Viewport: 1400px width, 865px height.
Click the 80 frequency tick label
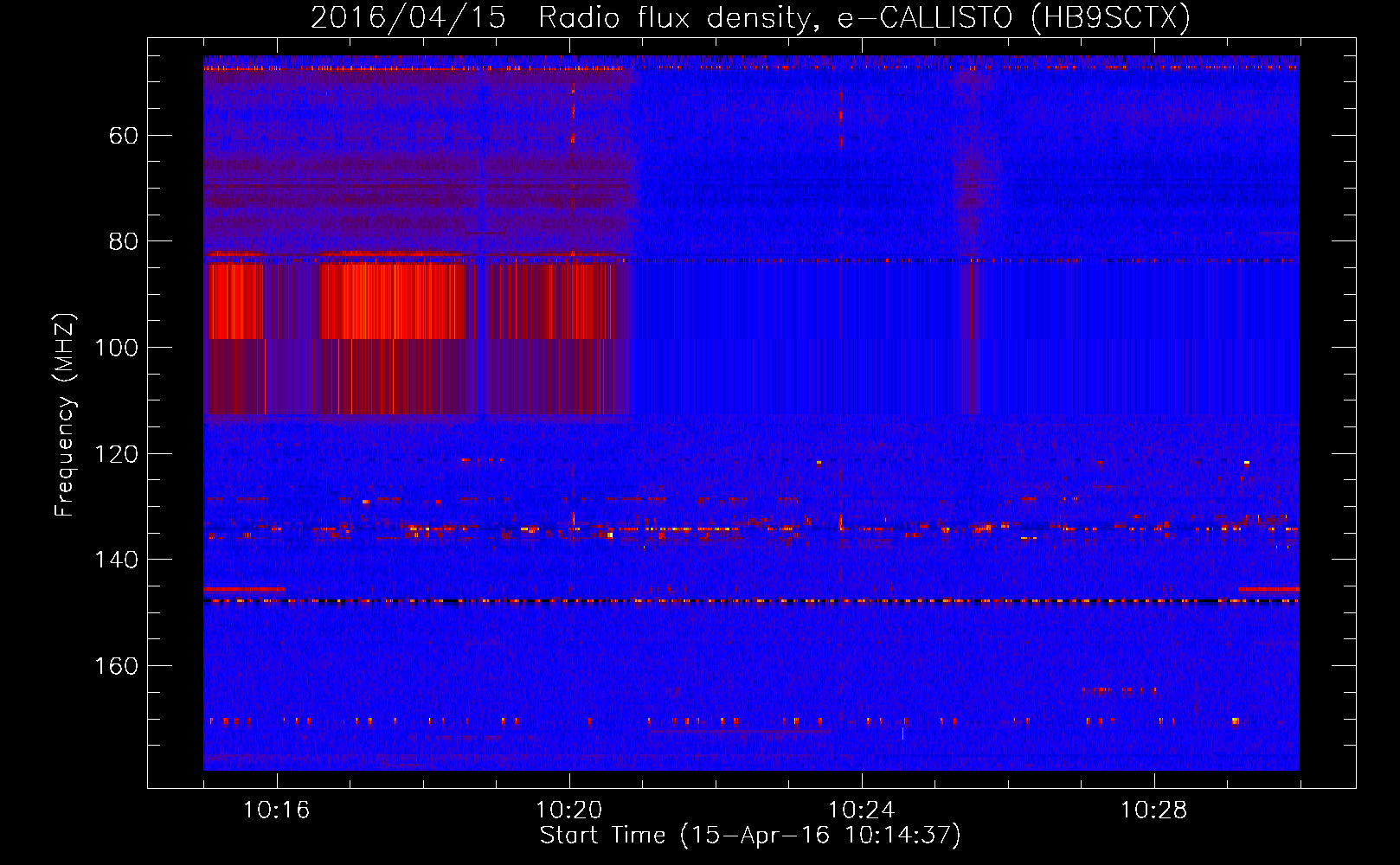(124, 241)
